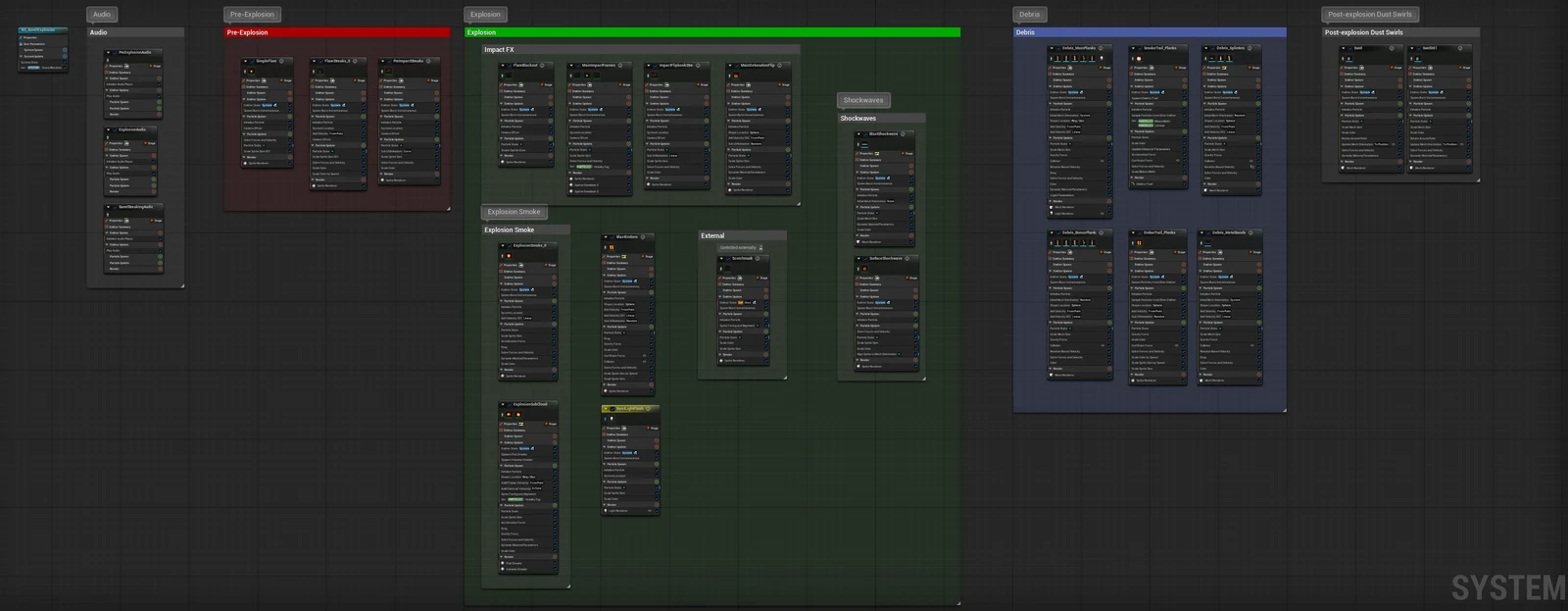Select the NS_BarrelExplosion system node header

click(x=43, y=29)
